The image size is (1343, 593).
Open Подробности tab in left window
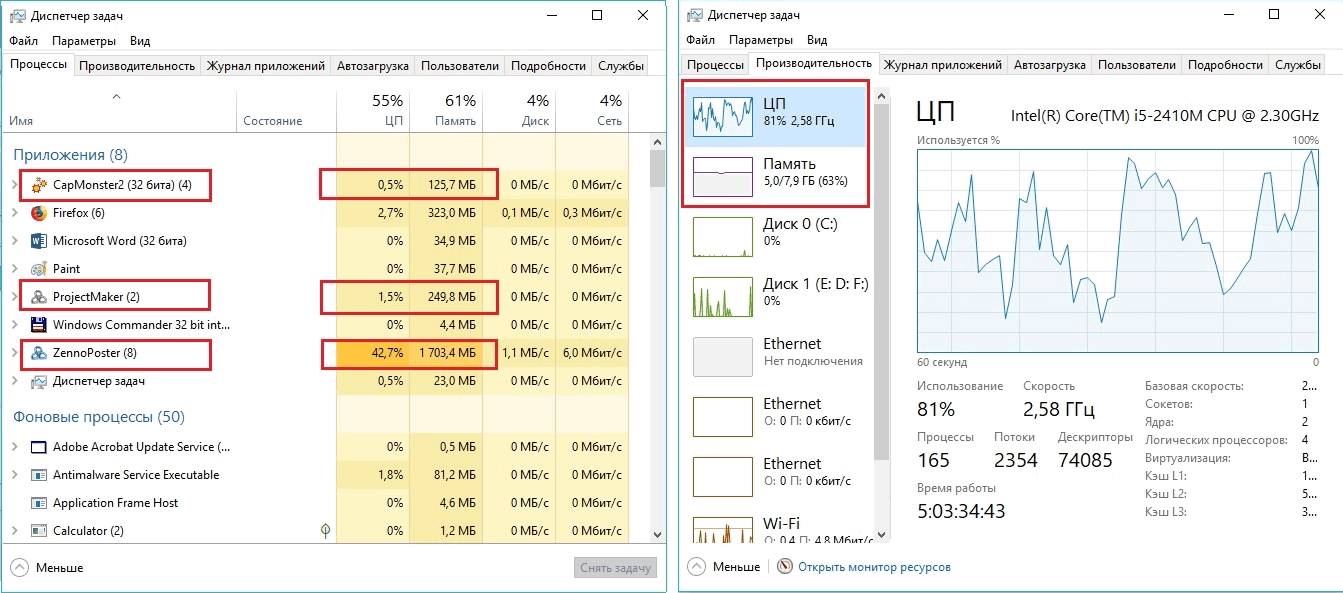point(548,66)
